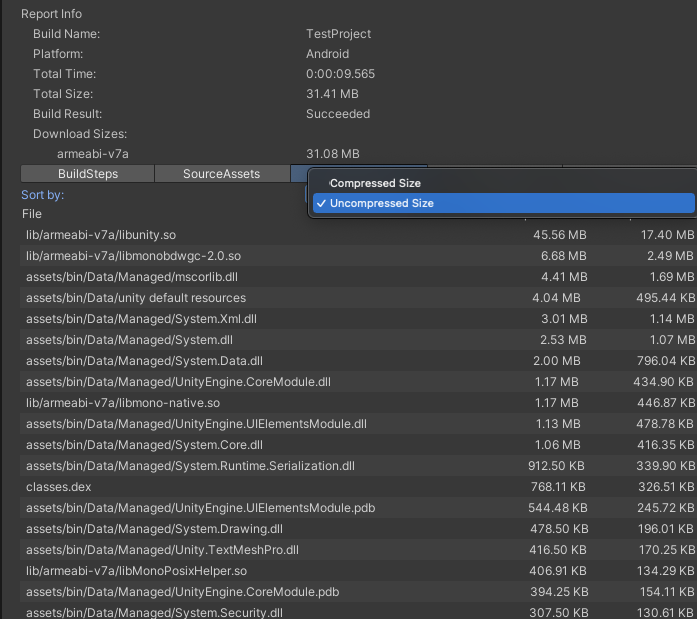Select the System.Security.dll row
This screenshot has height=619, width=697.
point(358,612)
